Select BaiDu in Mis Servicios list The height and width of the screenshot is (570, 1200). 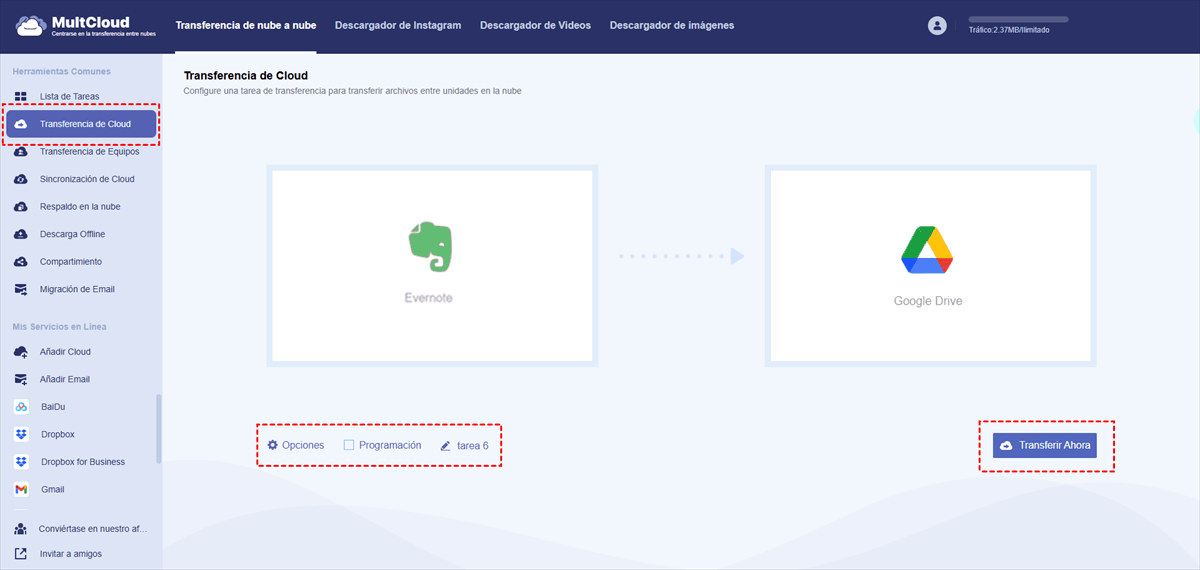pos(53,407)
